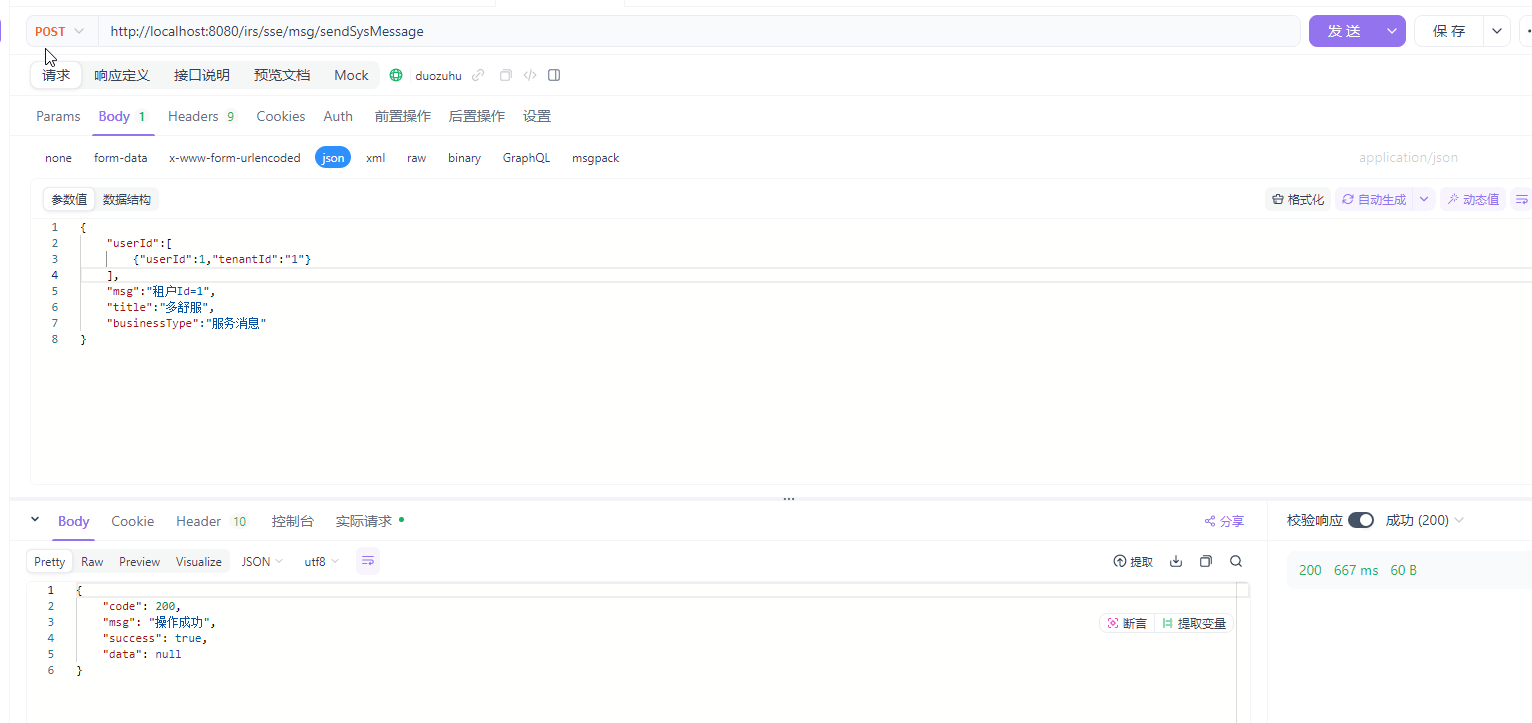Switch to the 预览文档 tab
Image resolution: width=1532 pixels, height=723 pixels.
[282, 75]
